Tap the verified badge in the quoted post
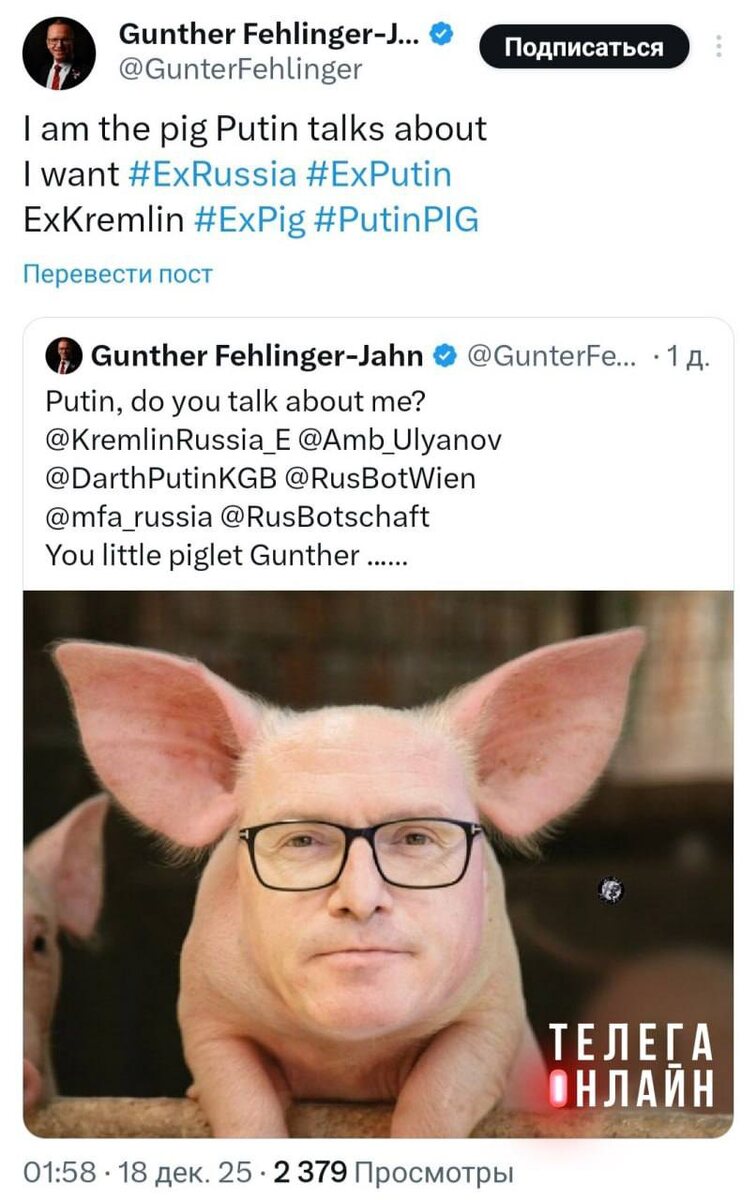756x1200 pixels. (x=446, y=356)
